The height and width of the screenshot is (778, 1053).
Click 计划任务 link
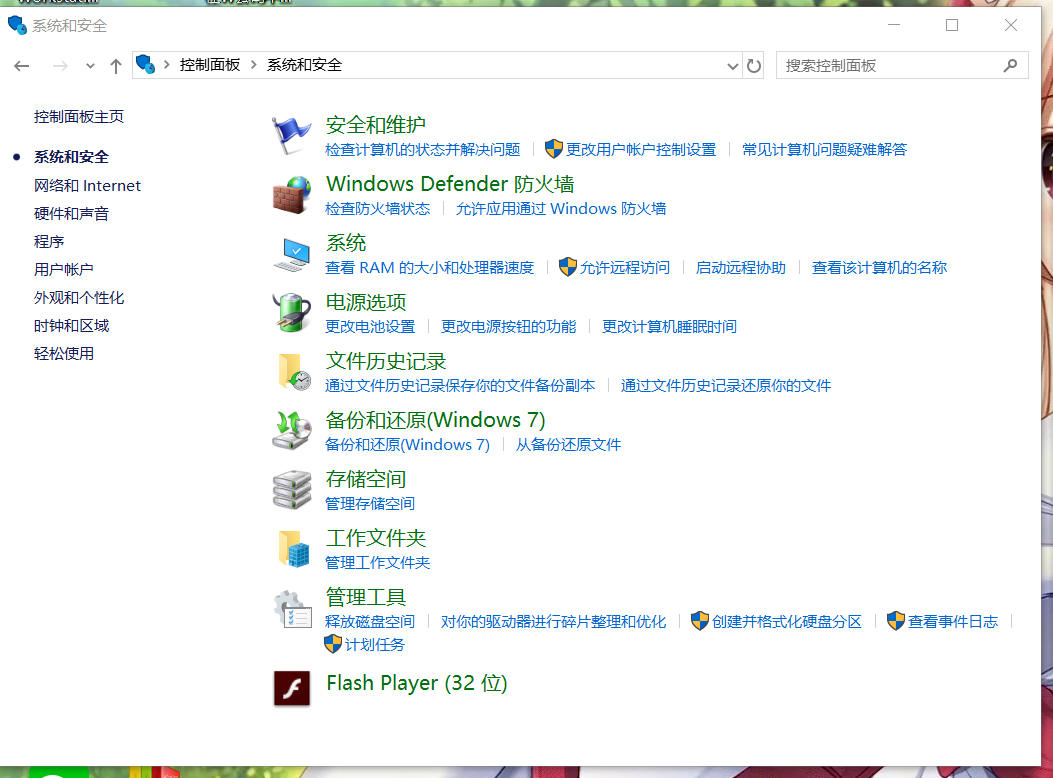coord(375,645)
